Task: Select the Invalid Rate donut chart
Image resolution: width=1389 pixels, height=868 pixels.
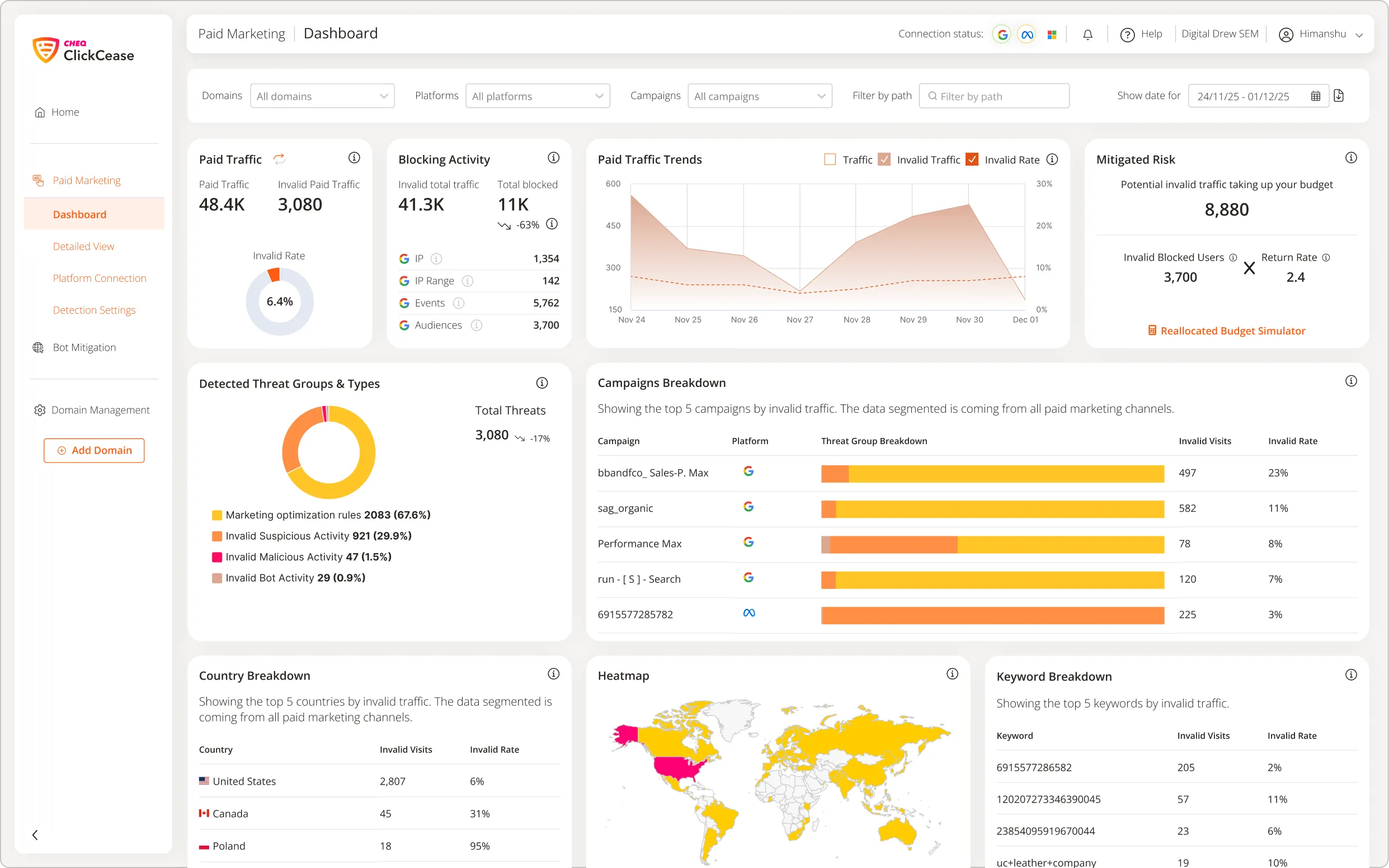Action: (280, 301)
